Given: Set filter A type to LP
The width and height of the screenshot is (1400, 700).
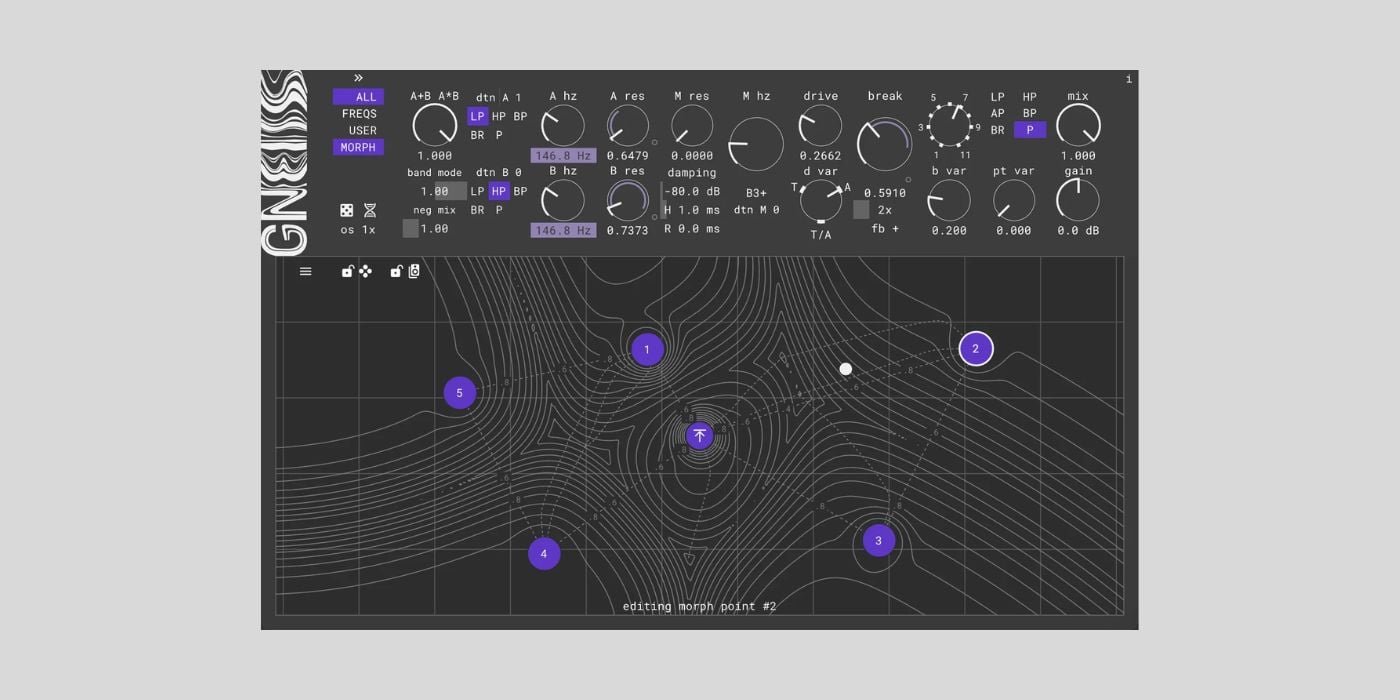Looking at the screenshot, I should (478, 116).
